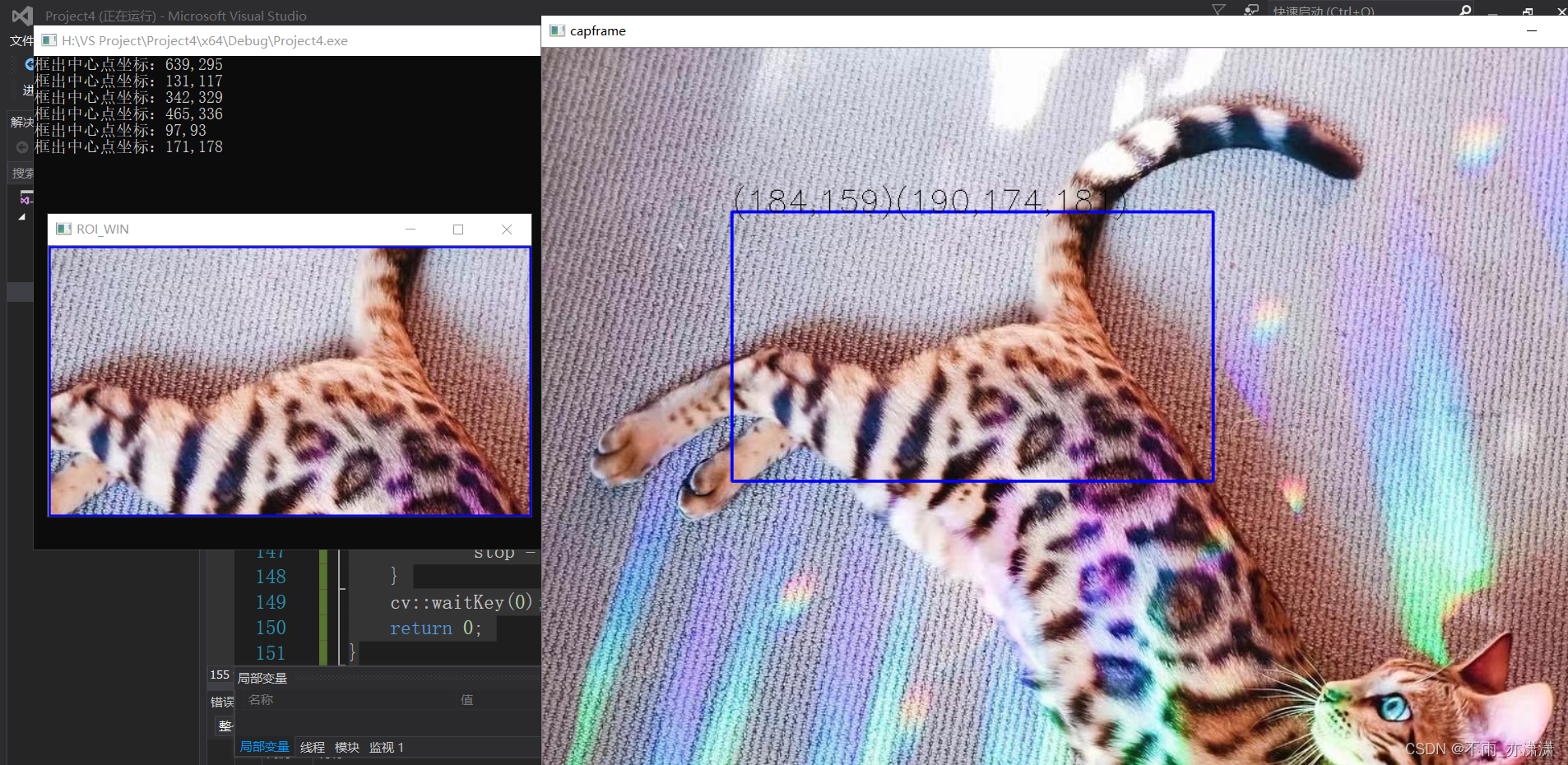Click console line reading 465, 336
The image size is (1568, 765).
click(x=129, y=114)
